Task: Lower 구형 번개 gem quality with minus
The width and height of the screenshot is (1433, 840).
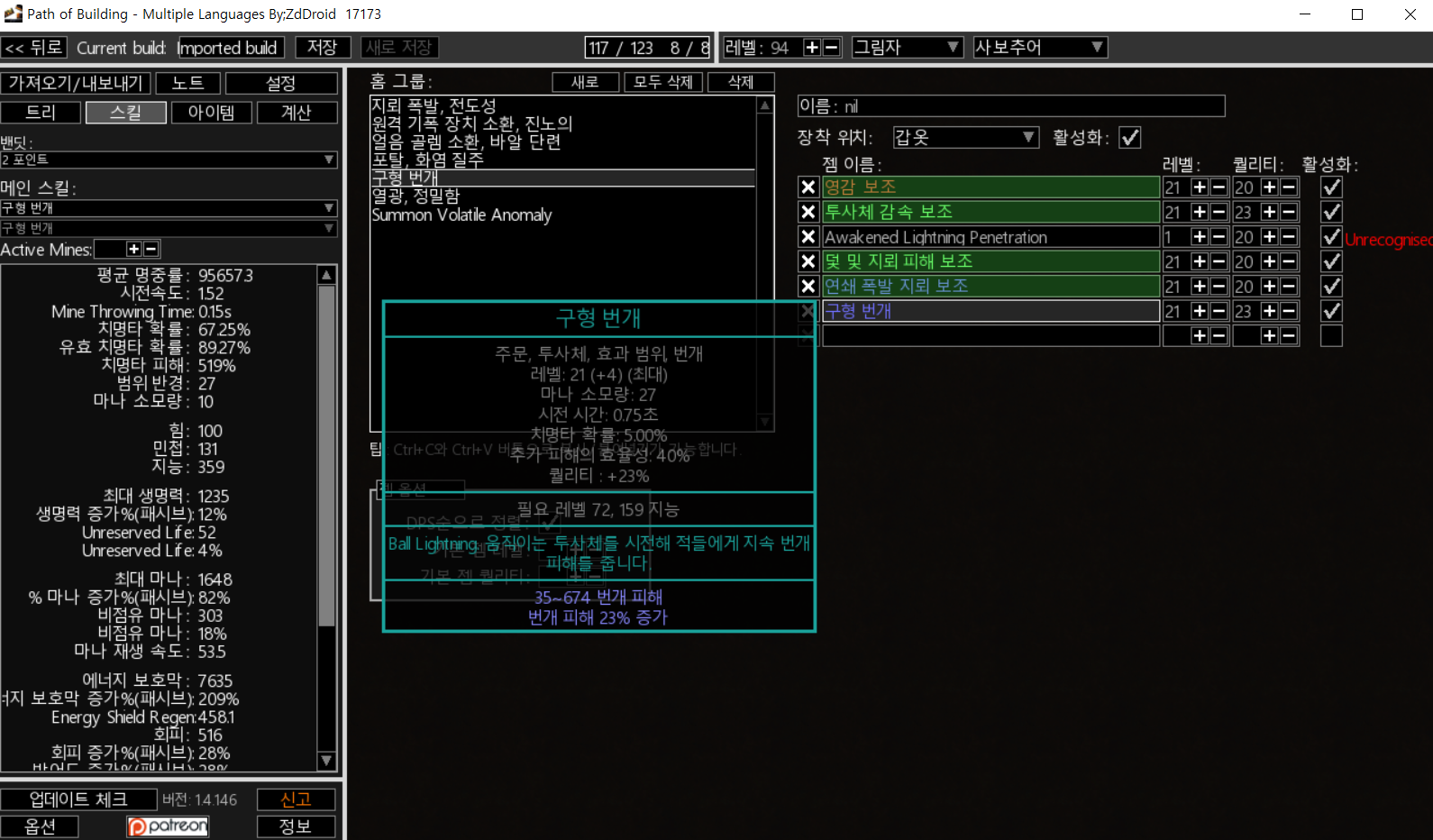Action: coord(1289,311)
